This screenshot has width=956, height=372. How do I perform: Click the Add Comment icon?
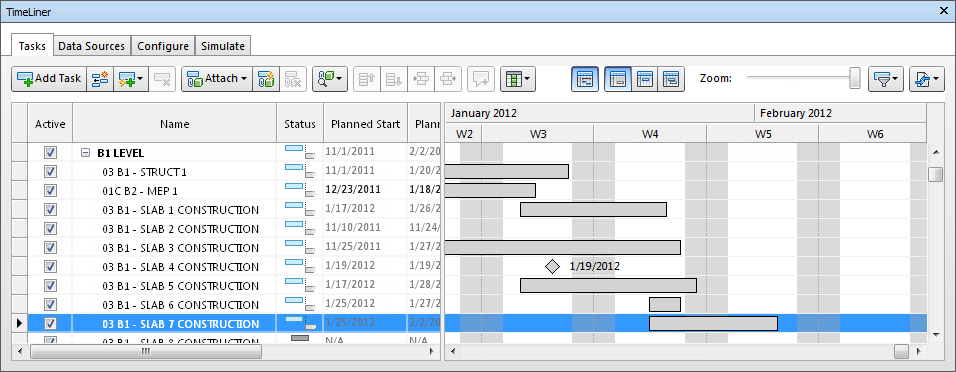click(x=481, y=79)
